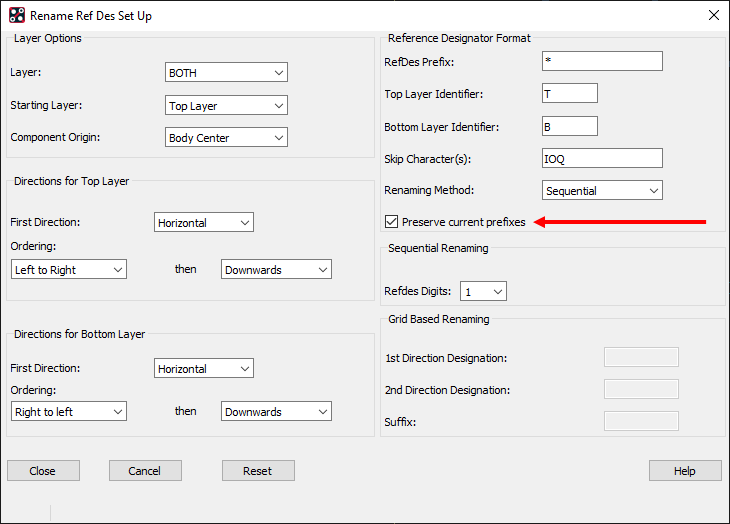Open Top Layer First Direction dropdown
The image size is (730, 524).
point(204,222)
